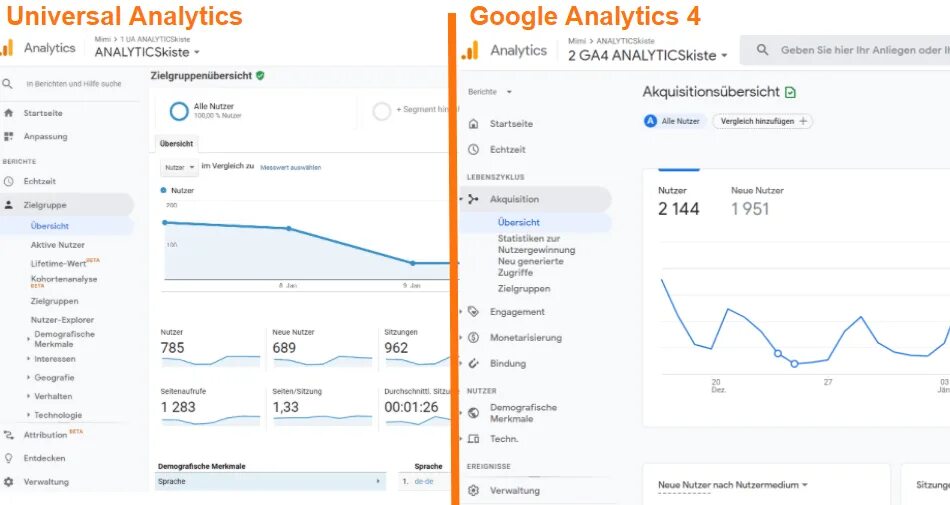The image size is (950, 505).
Task: Click the de-de language link
Action: (424, 481)
